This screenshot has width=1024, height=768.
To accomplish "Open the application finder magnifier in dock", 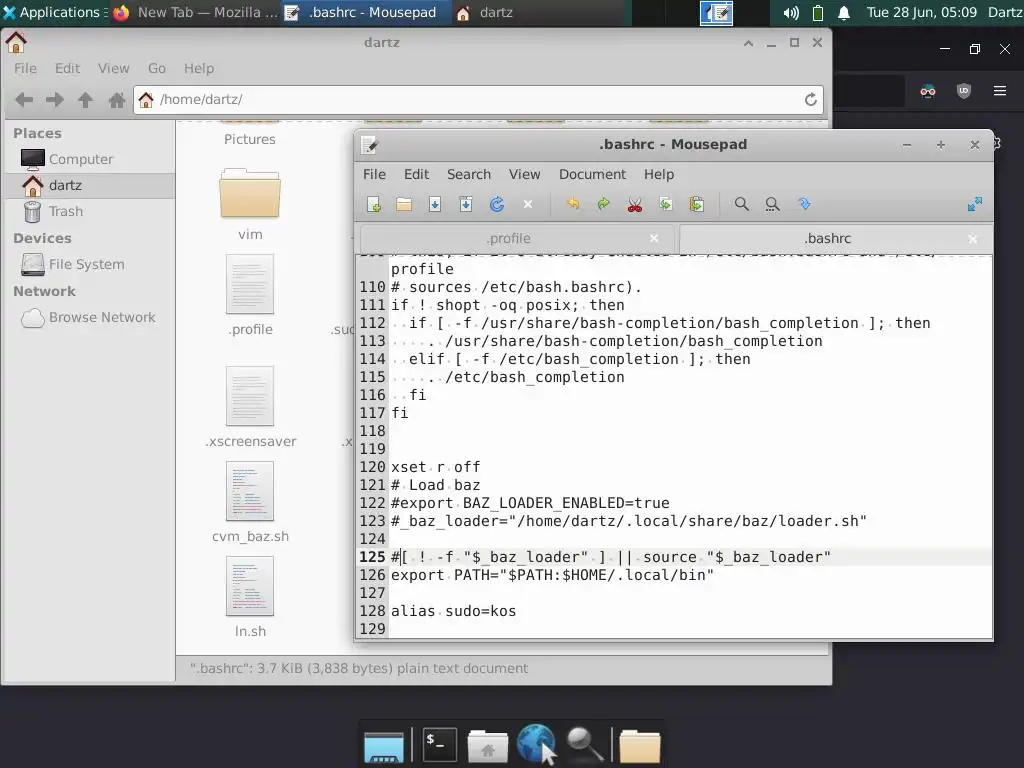I will pos(584,744).
